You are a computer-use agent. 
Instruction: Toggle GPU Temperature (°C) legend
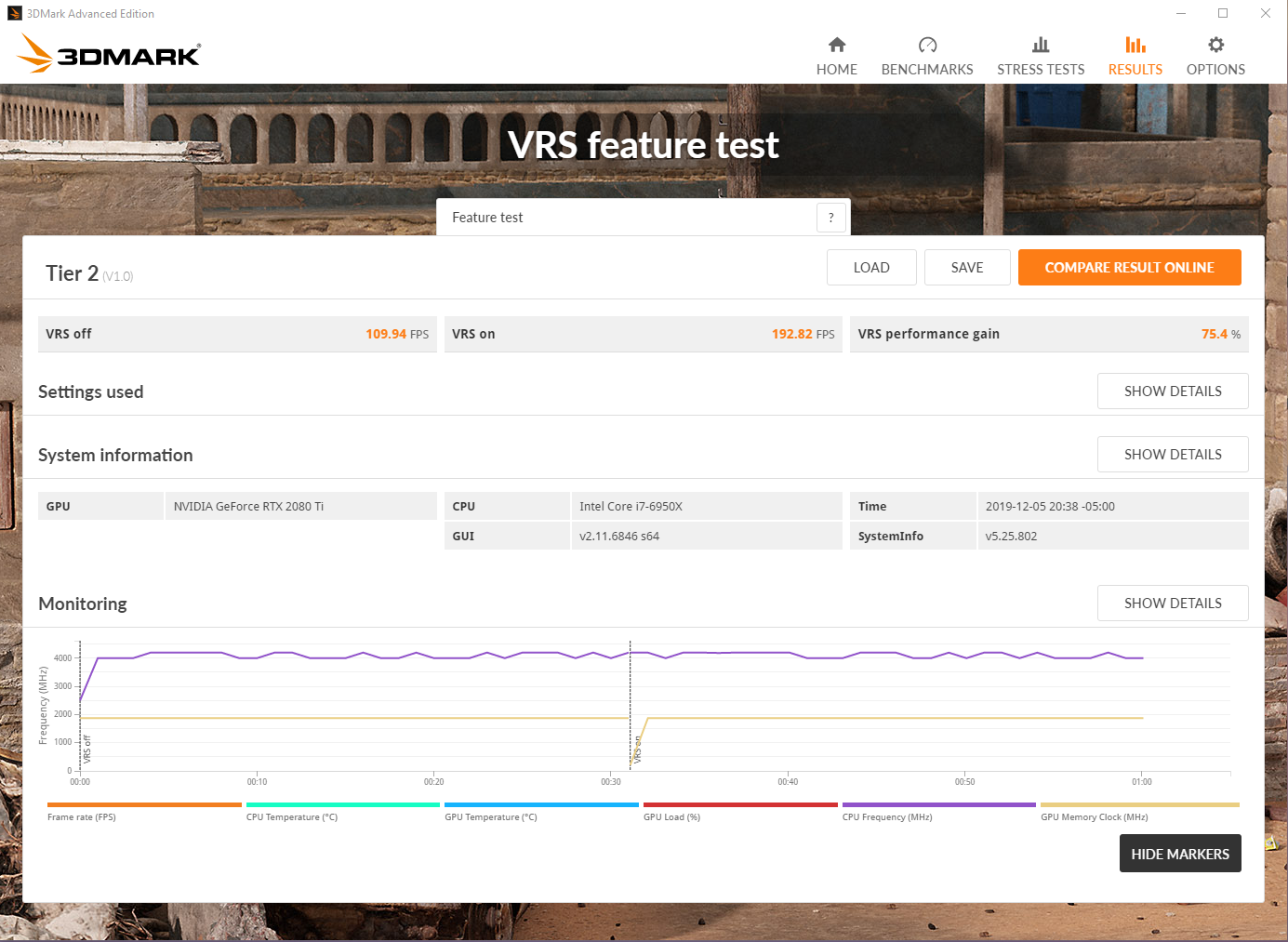coord(541,811)
